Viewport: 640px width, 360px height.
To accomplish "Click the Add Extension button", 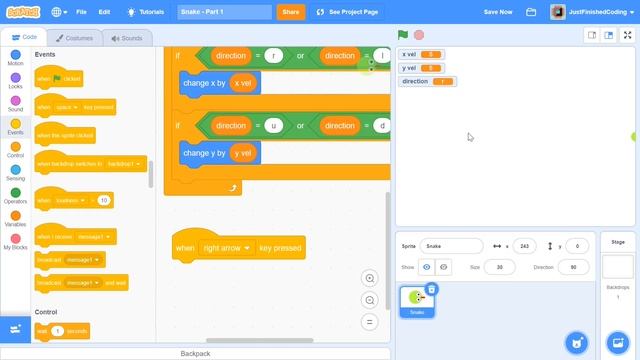I will click(x=16, y=329).
